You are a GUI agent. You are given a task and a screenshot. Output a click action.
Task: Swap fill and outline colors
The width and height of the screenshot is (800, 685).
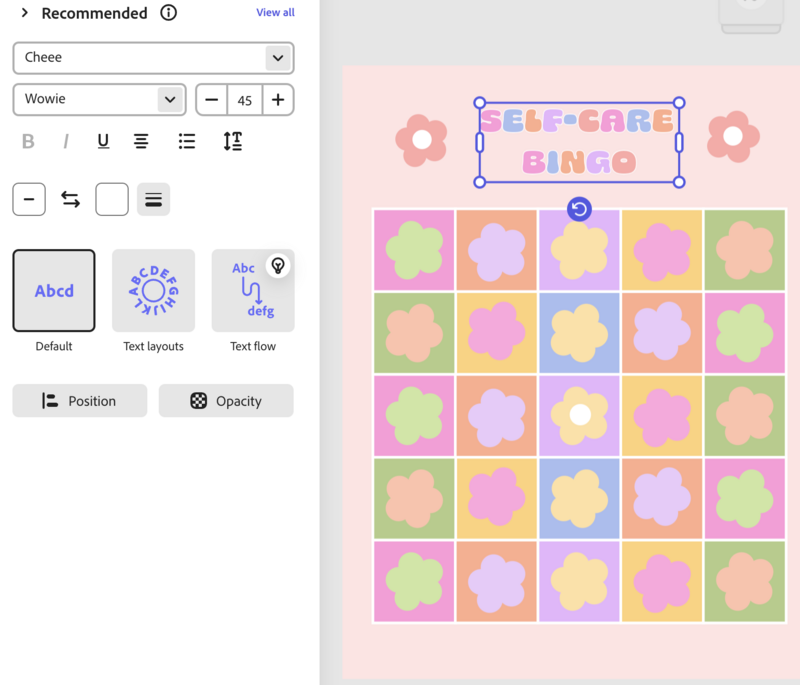70,199
